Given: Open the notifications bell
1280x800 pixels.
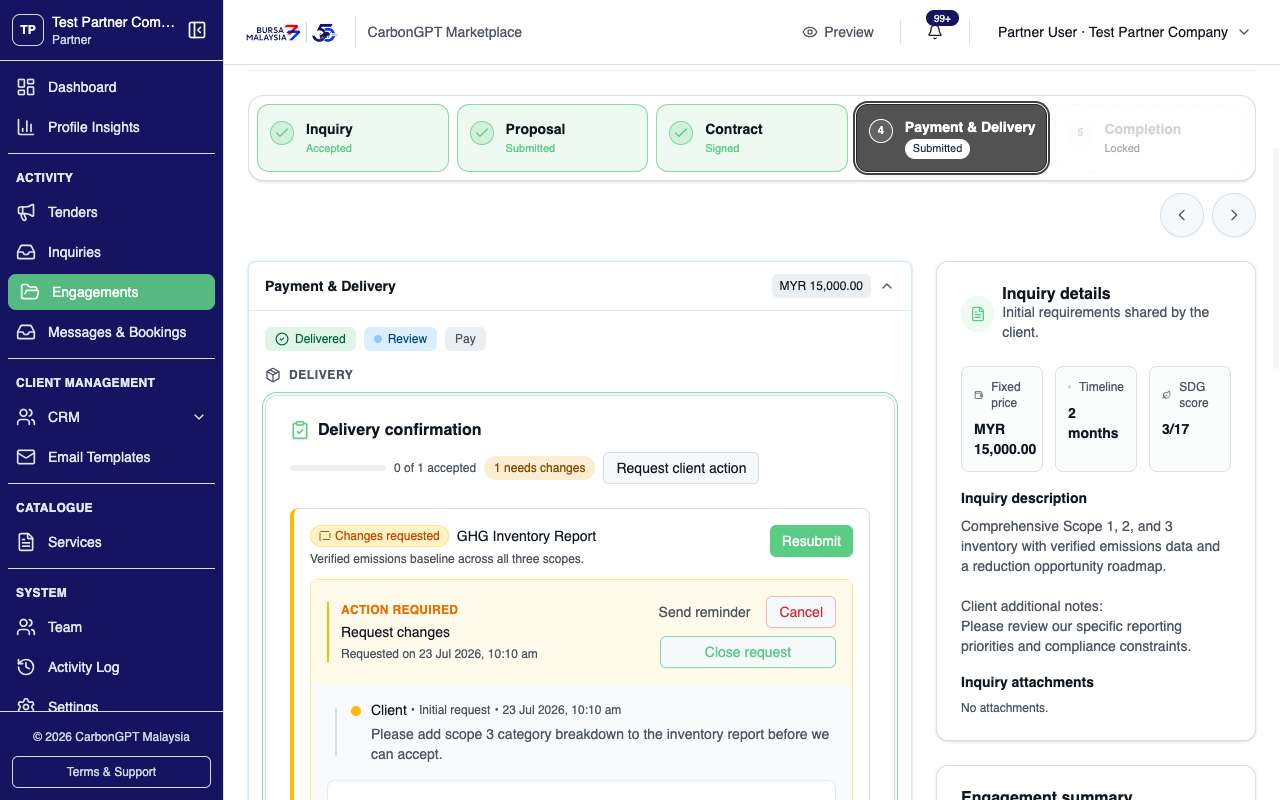Looking at the screenshot, I should click(x=935, y=32).
